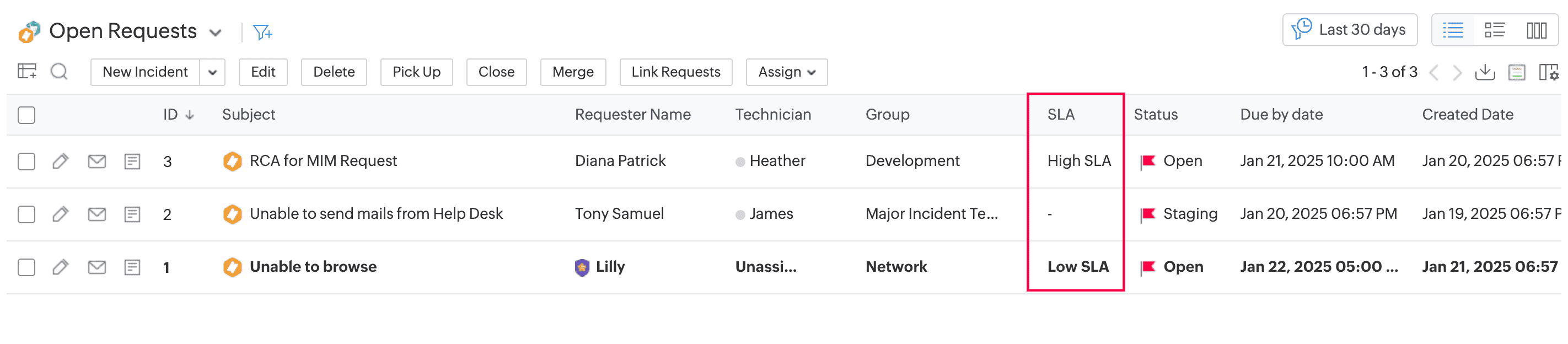Click the add filter funnel icon
1568x344 pixels.
tap(262, 31)
